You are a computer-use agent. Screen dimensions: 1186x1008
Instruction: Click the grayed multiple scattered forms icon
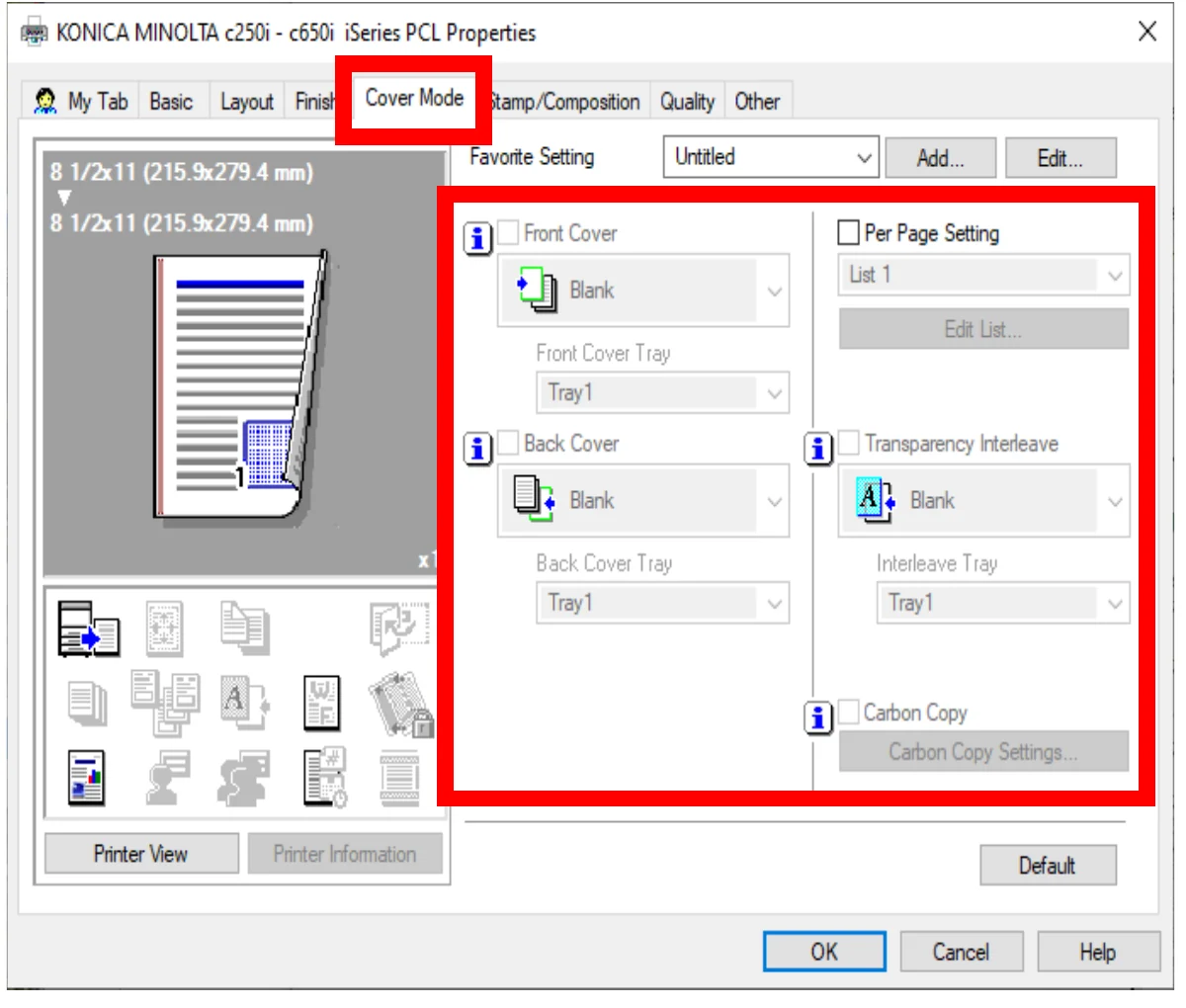coord(165,703)
